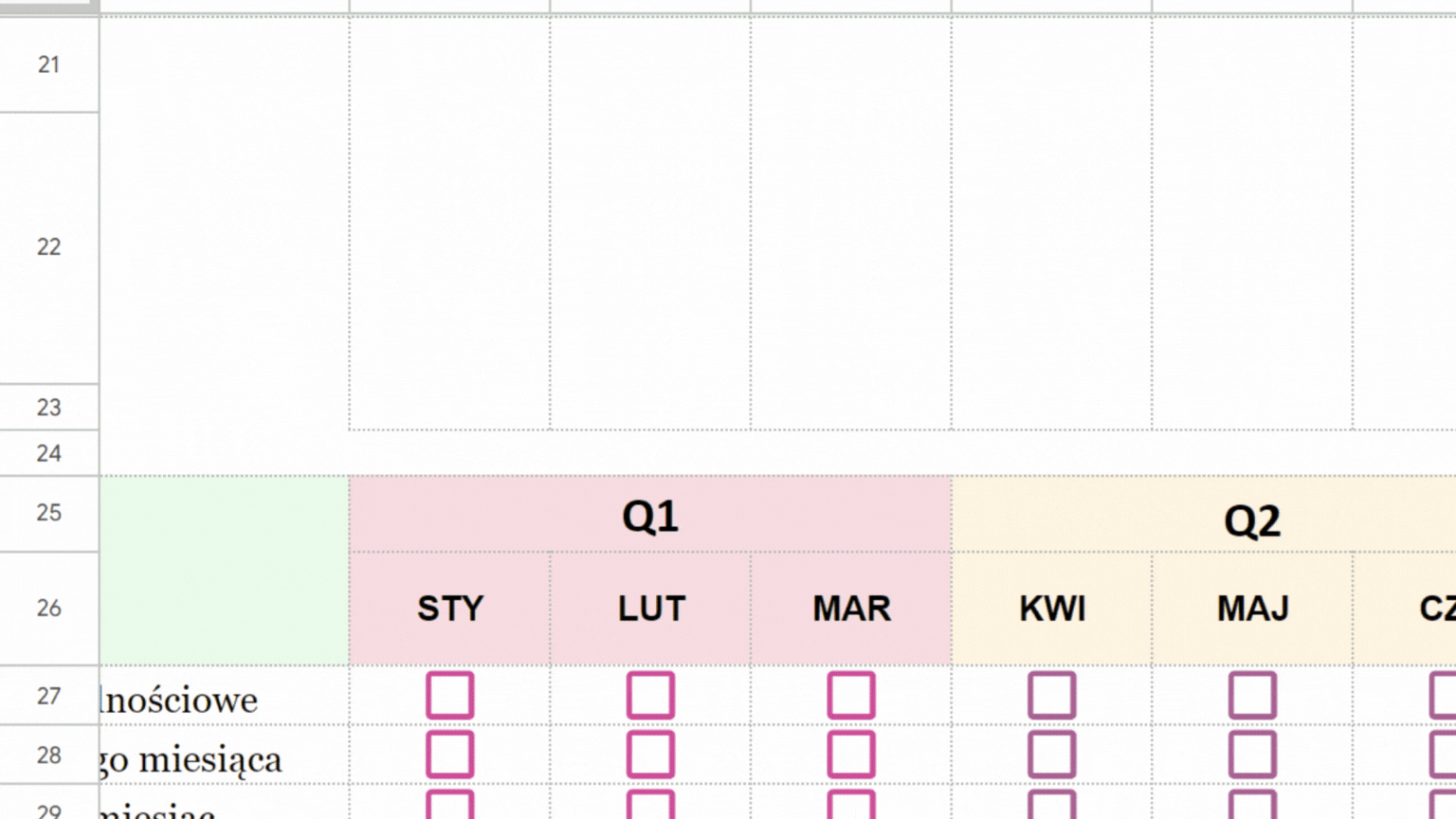Enable the MAJ checkbox in row 28

[1252, 755]
